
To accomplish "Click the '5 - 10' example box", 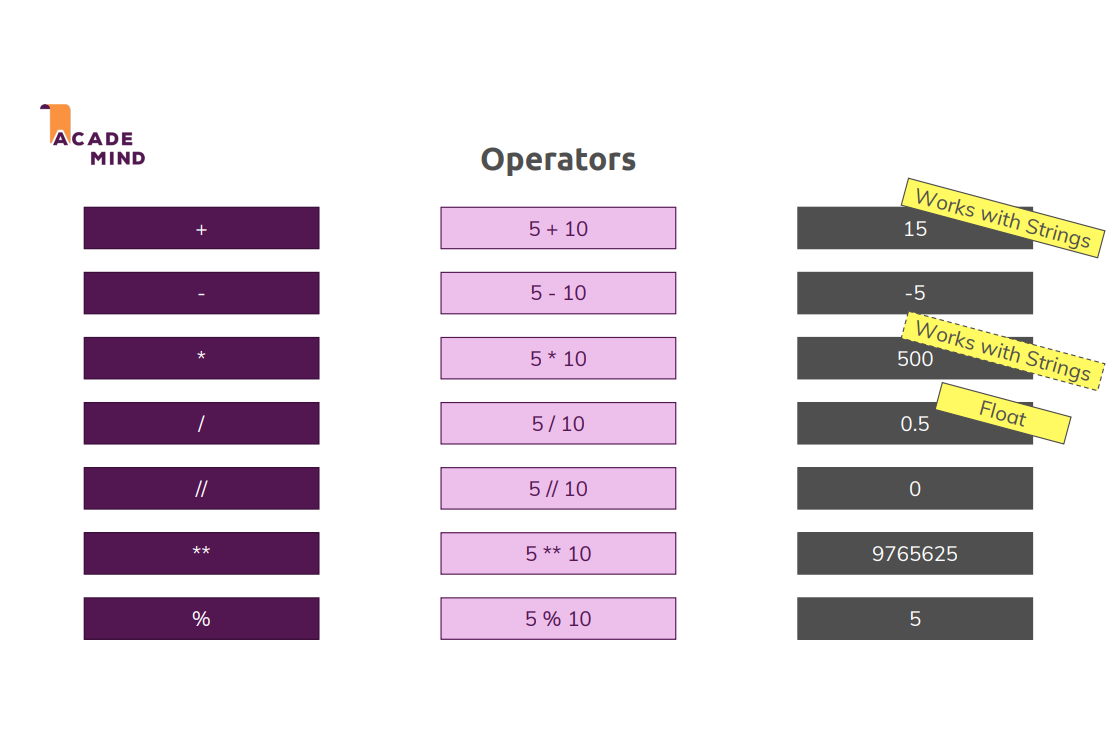I will (558, 293).
